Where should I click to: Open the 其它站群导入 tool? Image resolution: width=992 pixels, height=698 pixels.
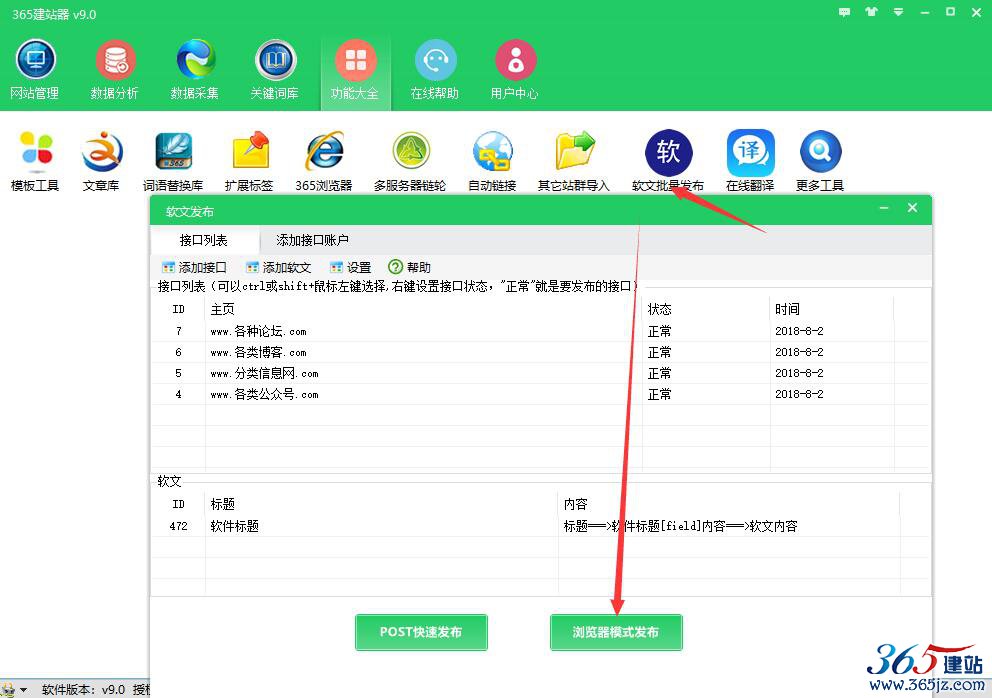[574, 161]
